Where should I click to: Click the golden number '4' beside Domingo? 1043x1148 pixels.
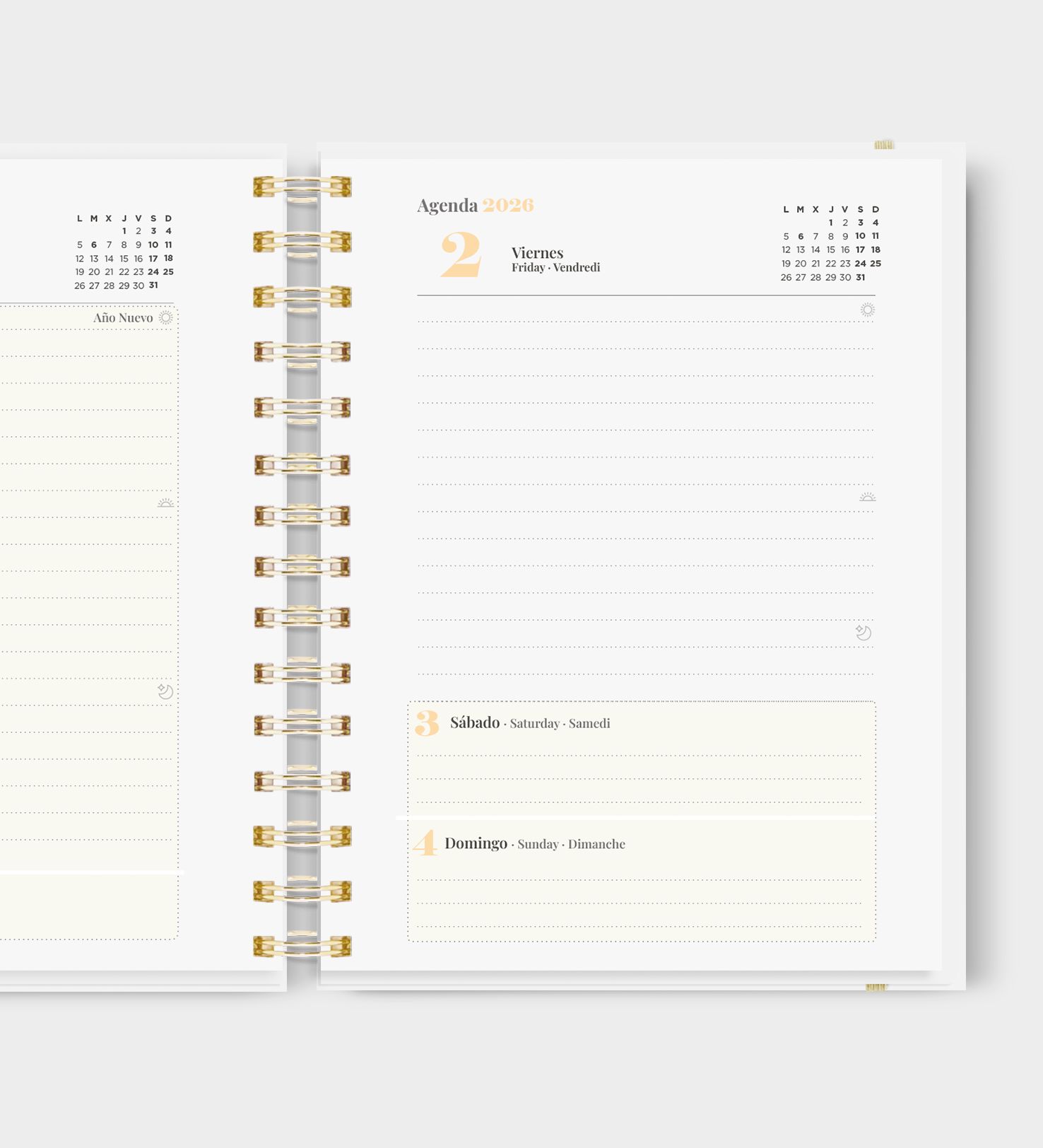tap(425, 843)
